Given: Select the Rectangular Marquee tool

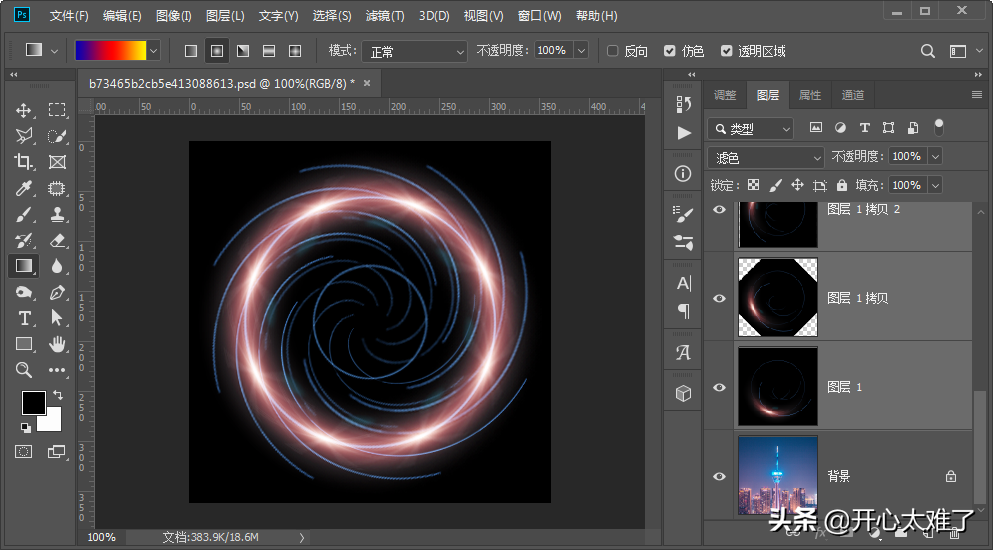Looking at the screenshot, I should tap(57, 110).
